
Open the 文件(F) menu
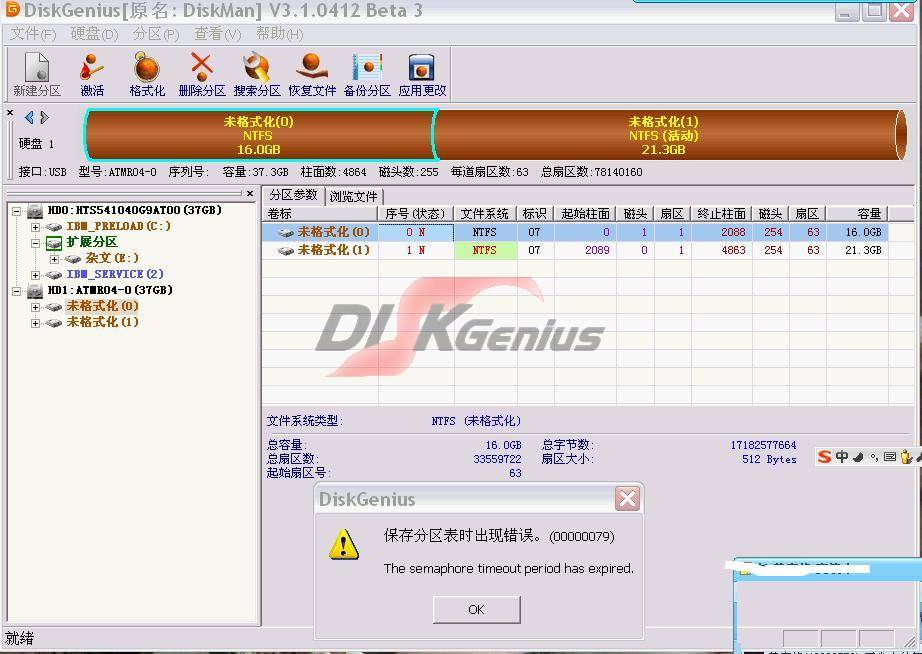(32, 34)
